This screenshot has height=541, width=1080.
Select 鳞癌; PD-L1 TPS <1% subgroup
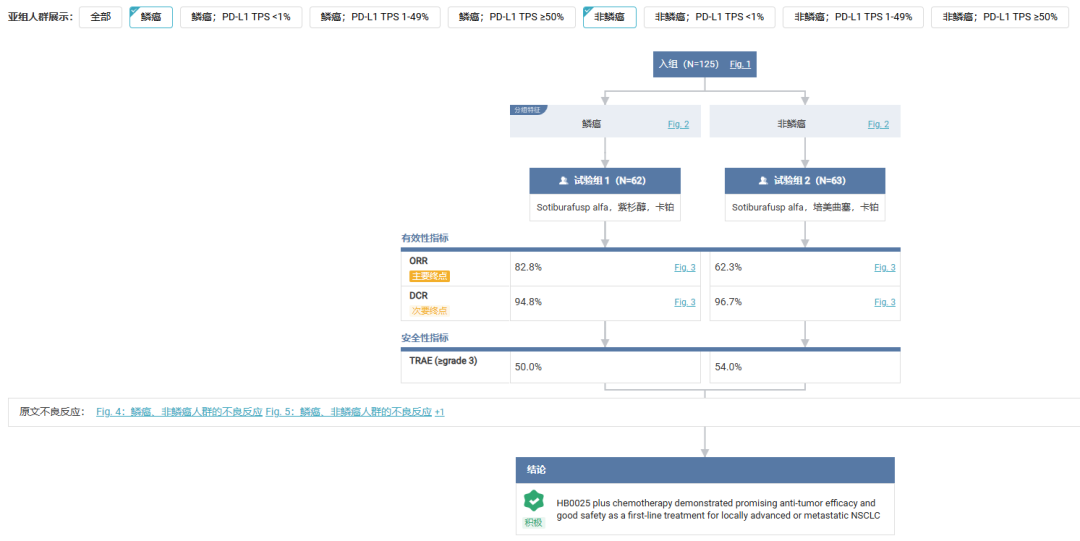click(x=241, y=17)
